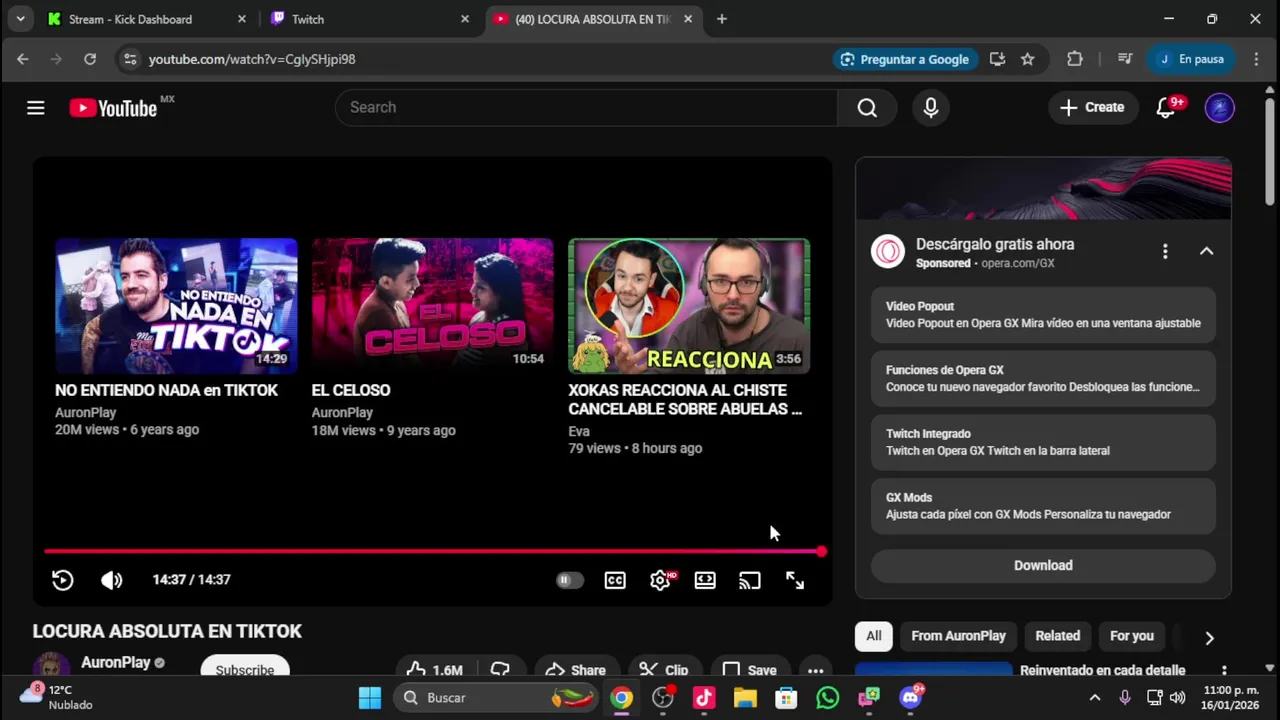Share the video

click(576, 670)
